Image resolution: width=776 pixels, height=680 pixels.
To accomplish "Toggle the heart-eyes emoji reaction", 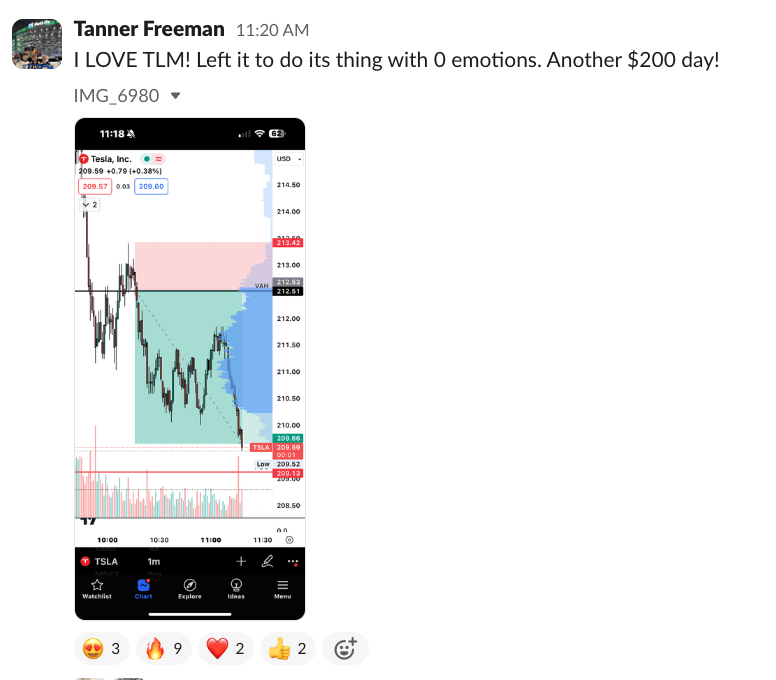I will [102, 649].
